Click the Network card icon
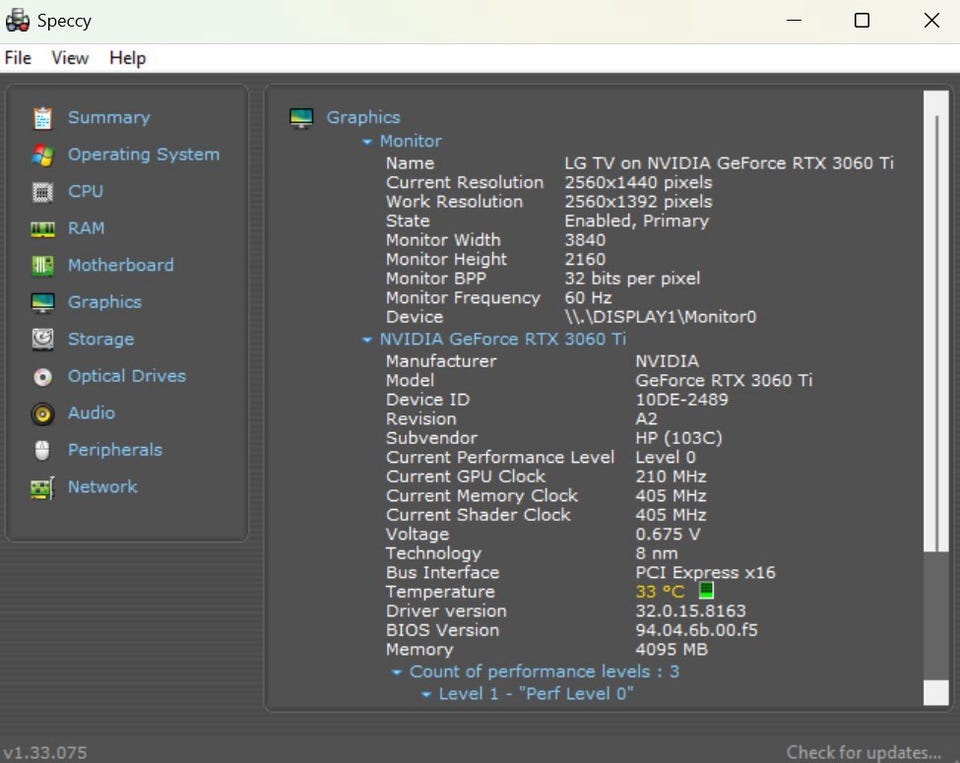 (42, 488)
